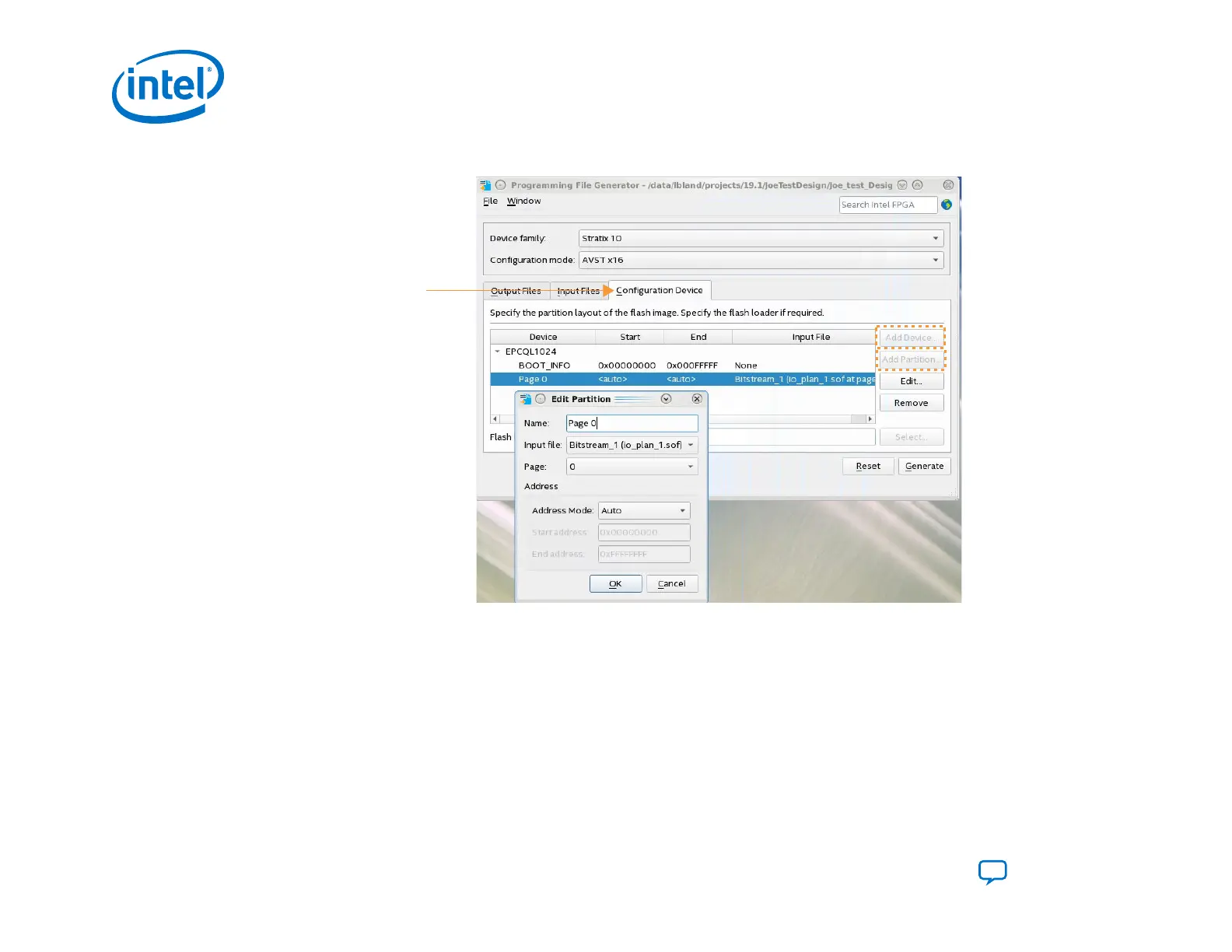Click the feedback speech bubble icon on the page

tap(992, 872)
